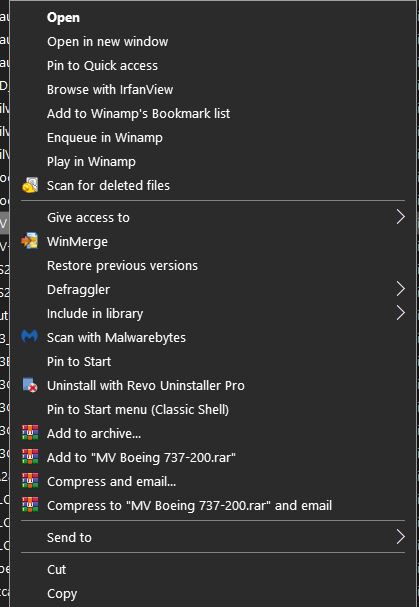The height and width of the screenshot is (607, 419).
Task: Click the Recuva icon beside Scan for deleted files
Action: 30,185
